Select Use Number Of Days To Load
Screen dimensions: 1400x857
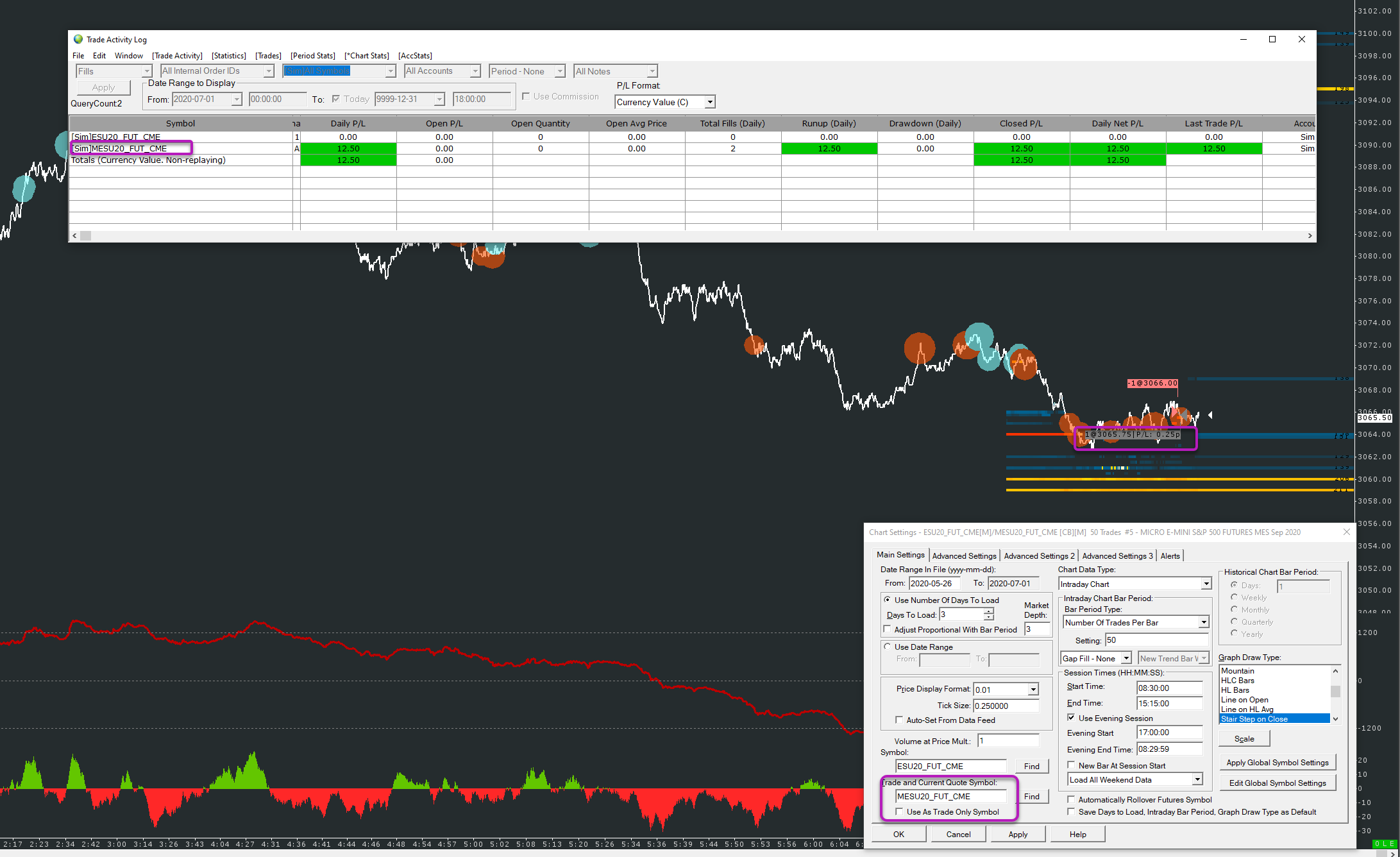(x=888, y=600)
